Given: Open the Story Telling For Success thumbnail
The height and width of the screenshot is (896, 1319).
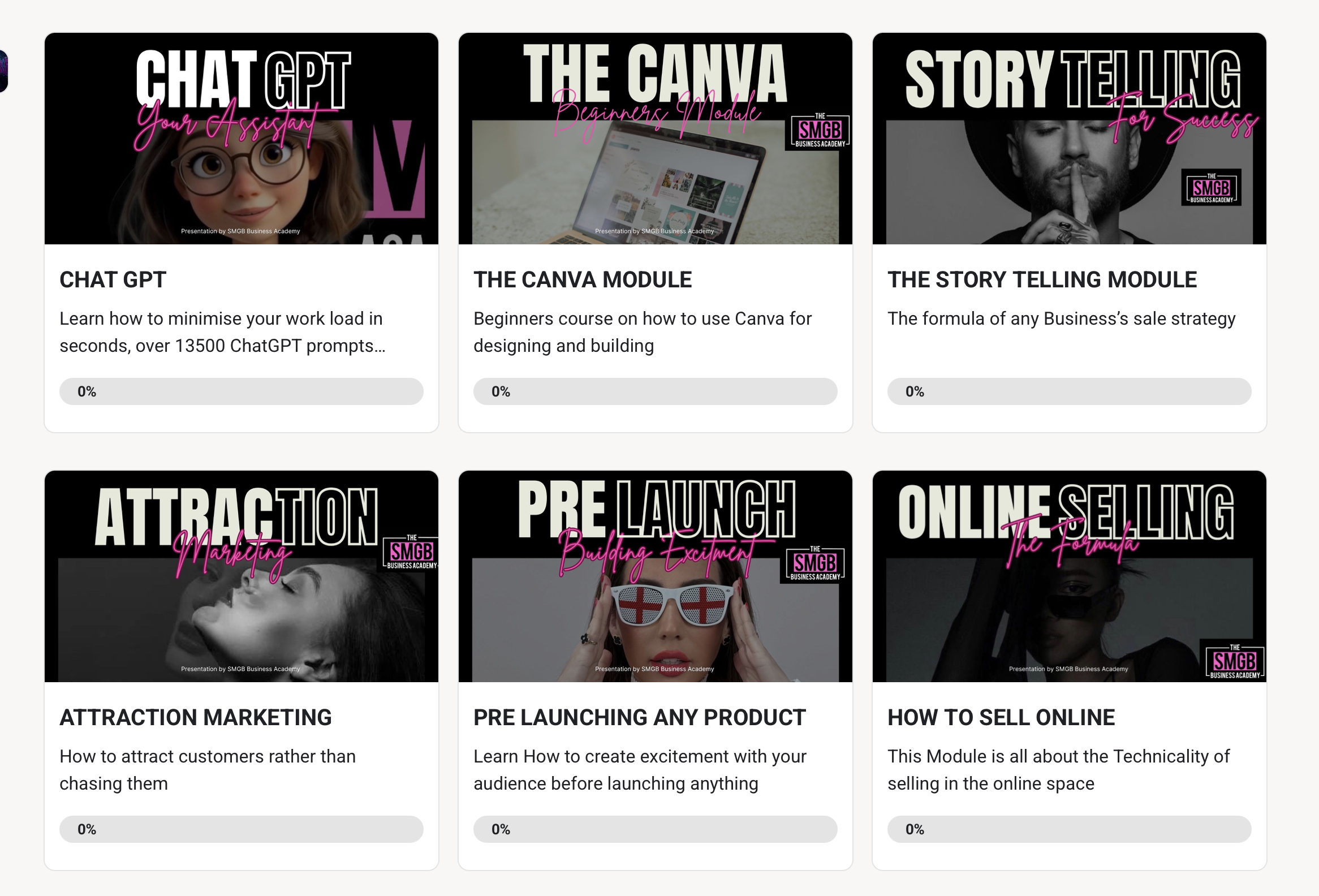Looking at the screenshot, I should 1068,139.
